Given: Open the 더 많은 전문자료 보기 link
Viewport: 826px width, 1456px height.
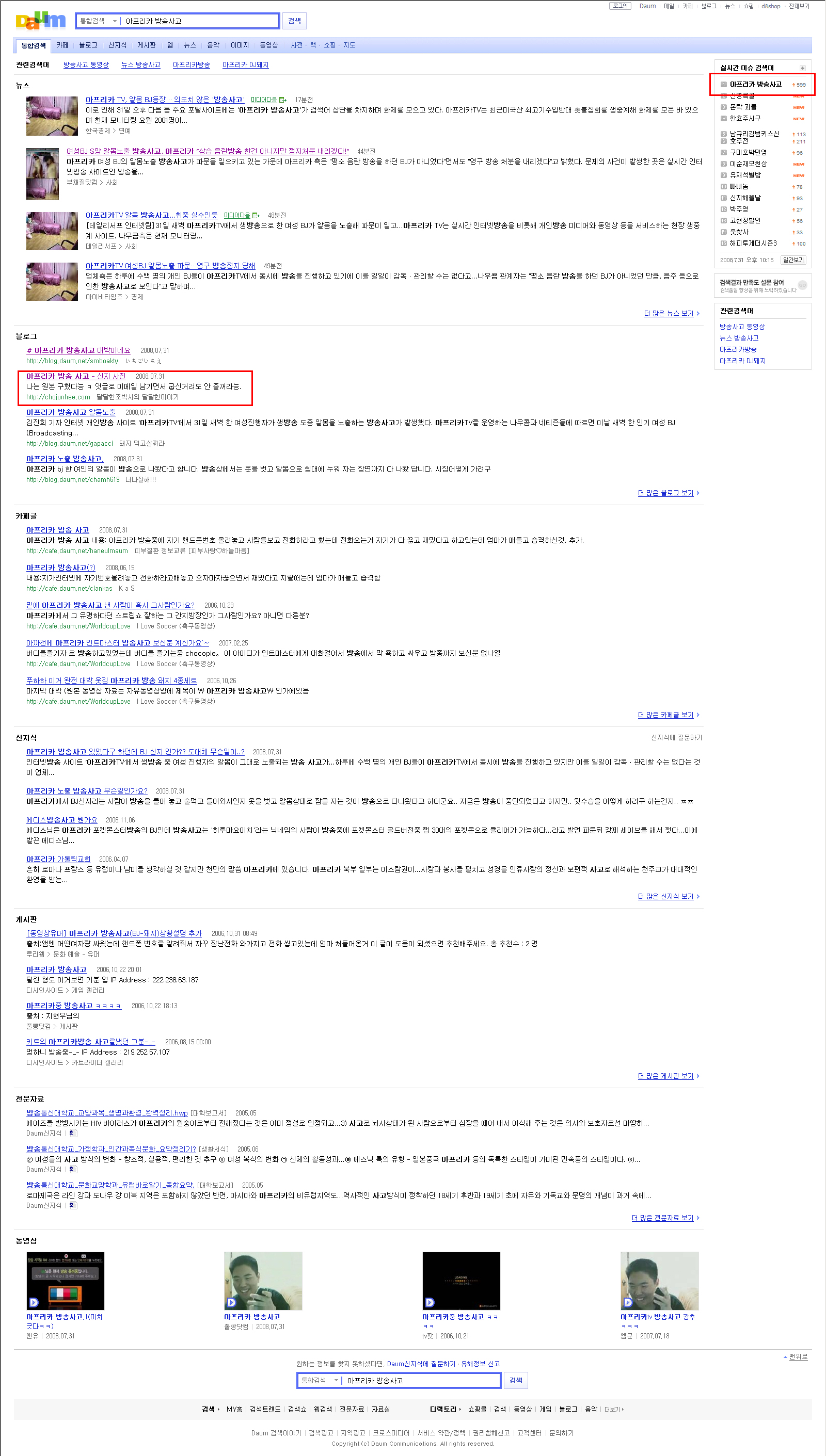Looking at the screenshot, I should tap(663, 1218).
